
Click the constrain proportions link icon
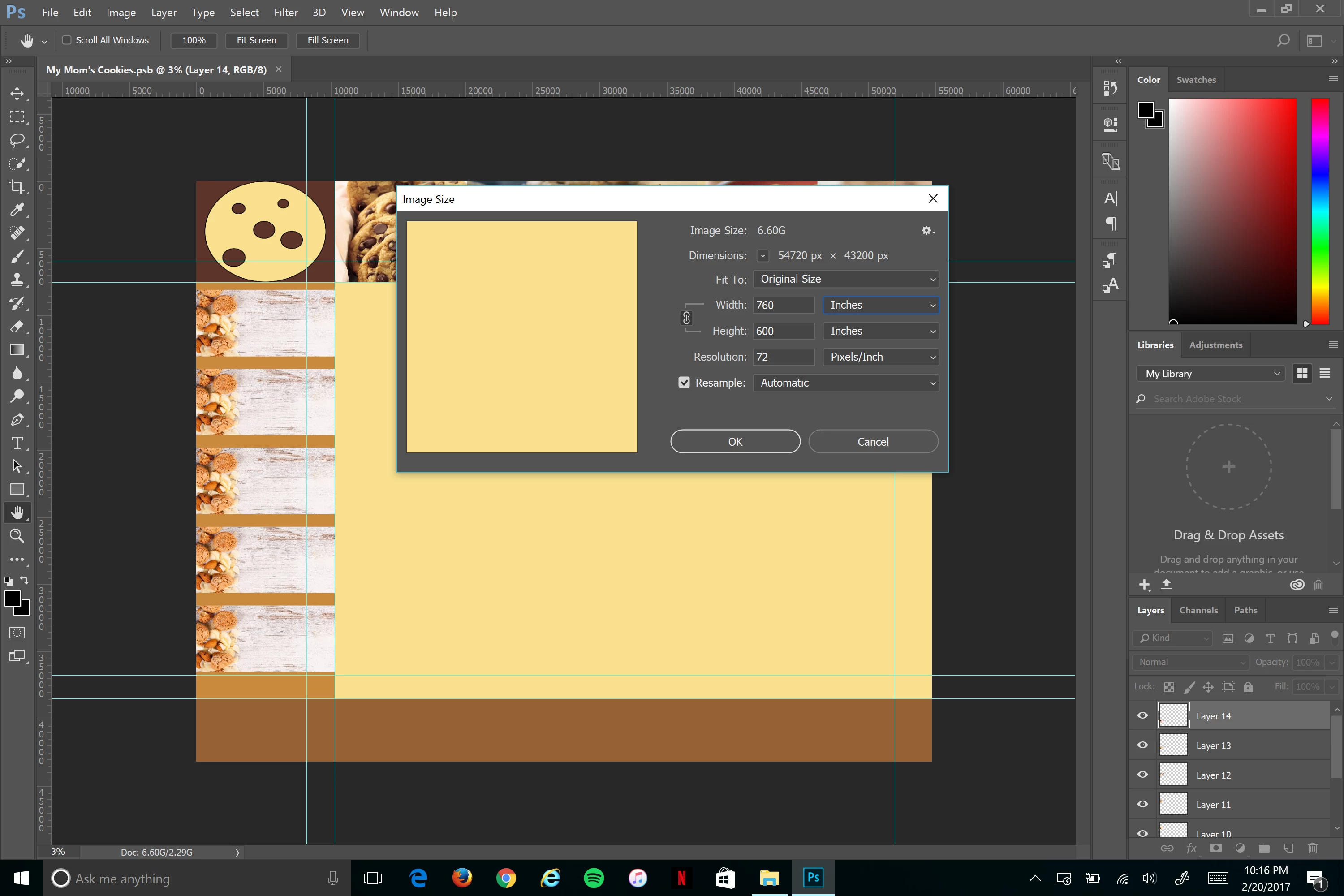[x=686, y=318]
